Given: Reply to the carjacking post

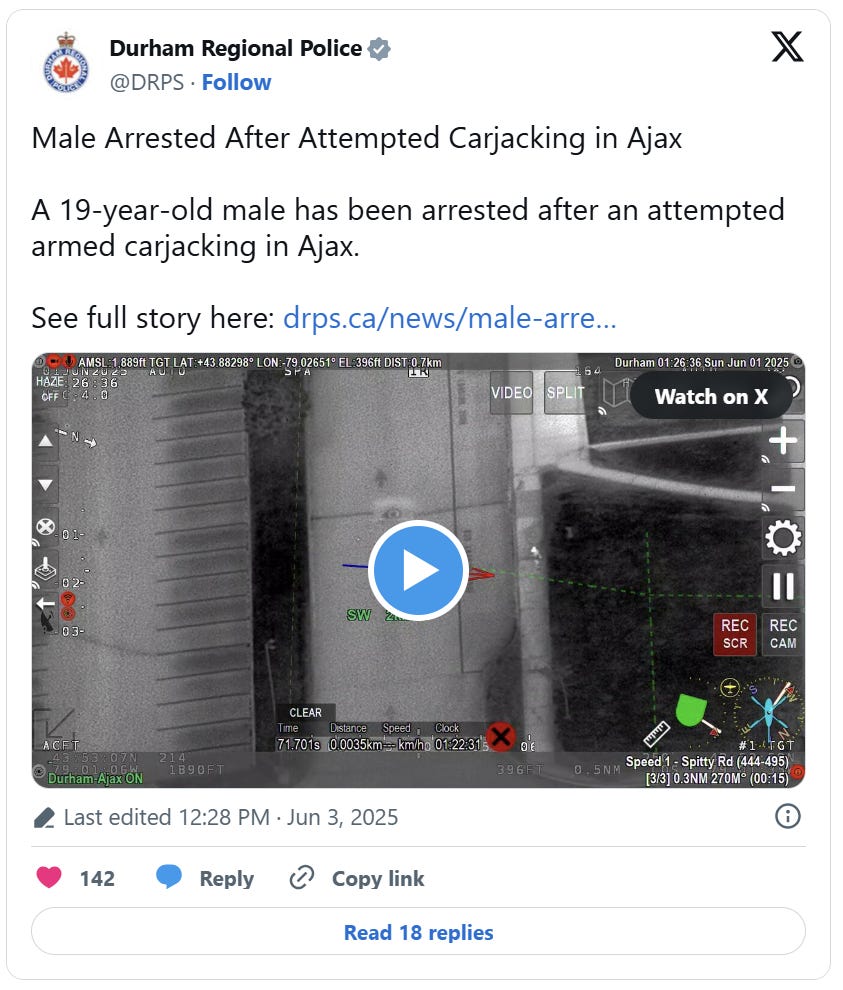Looking at the screenshot, I should (x=205, y=878).
